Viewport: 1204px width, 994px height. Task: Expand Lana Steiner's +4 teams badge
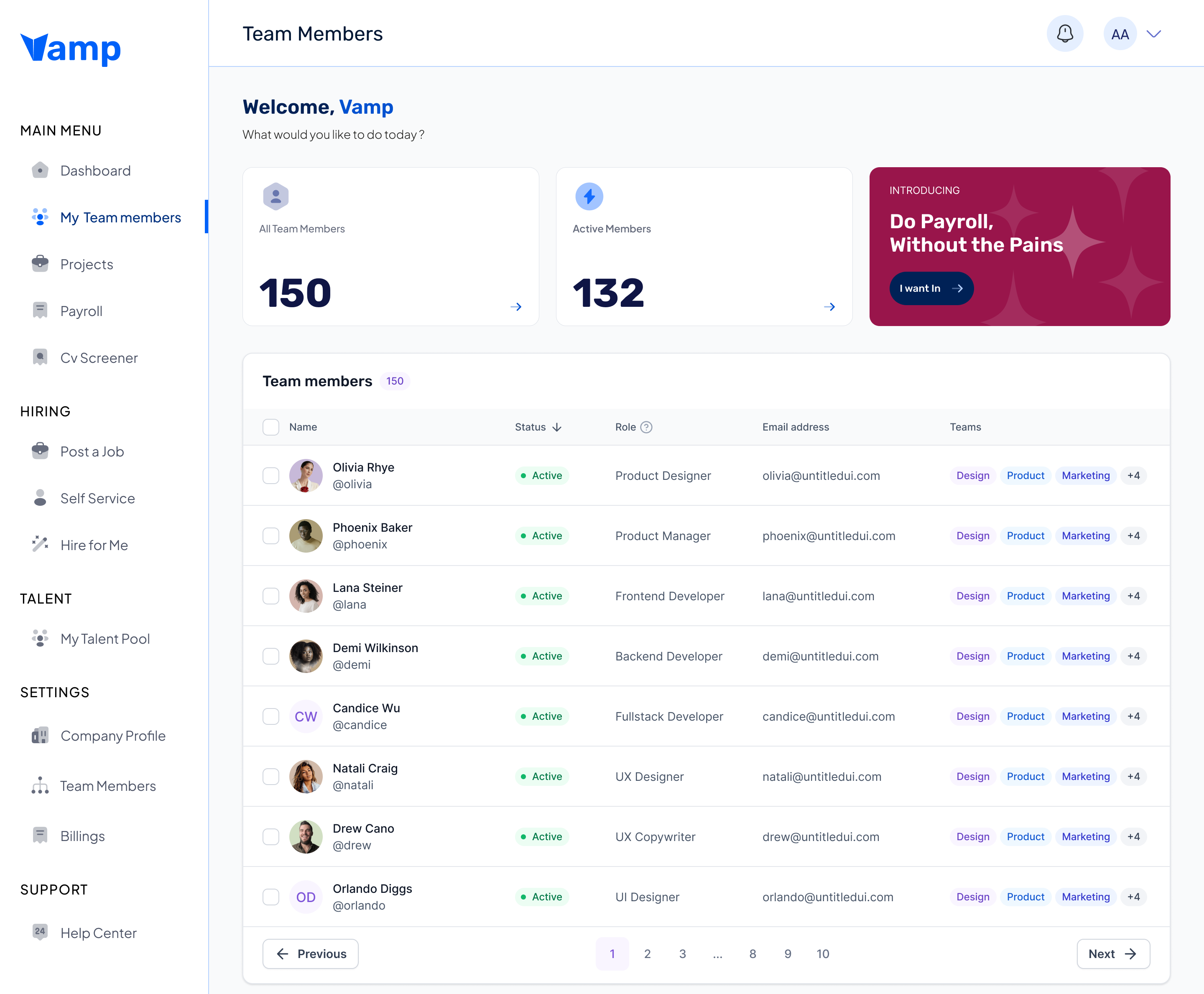click(1134, 596)
